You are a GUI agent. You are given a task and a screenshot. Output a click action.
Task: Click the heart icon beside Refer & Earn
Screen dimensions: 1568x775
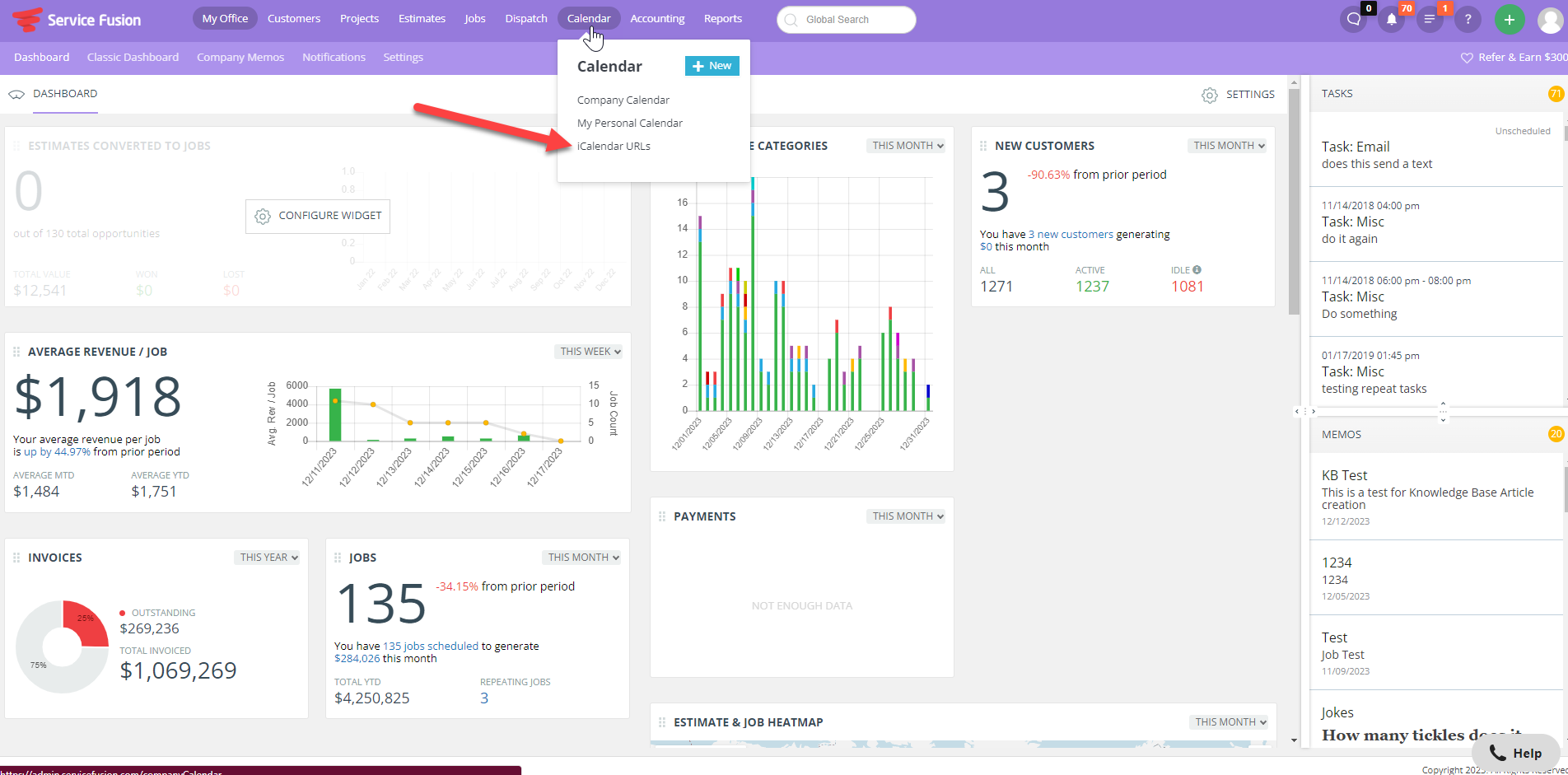click(x=1467, y=58)
